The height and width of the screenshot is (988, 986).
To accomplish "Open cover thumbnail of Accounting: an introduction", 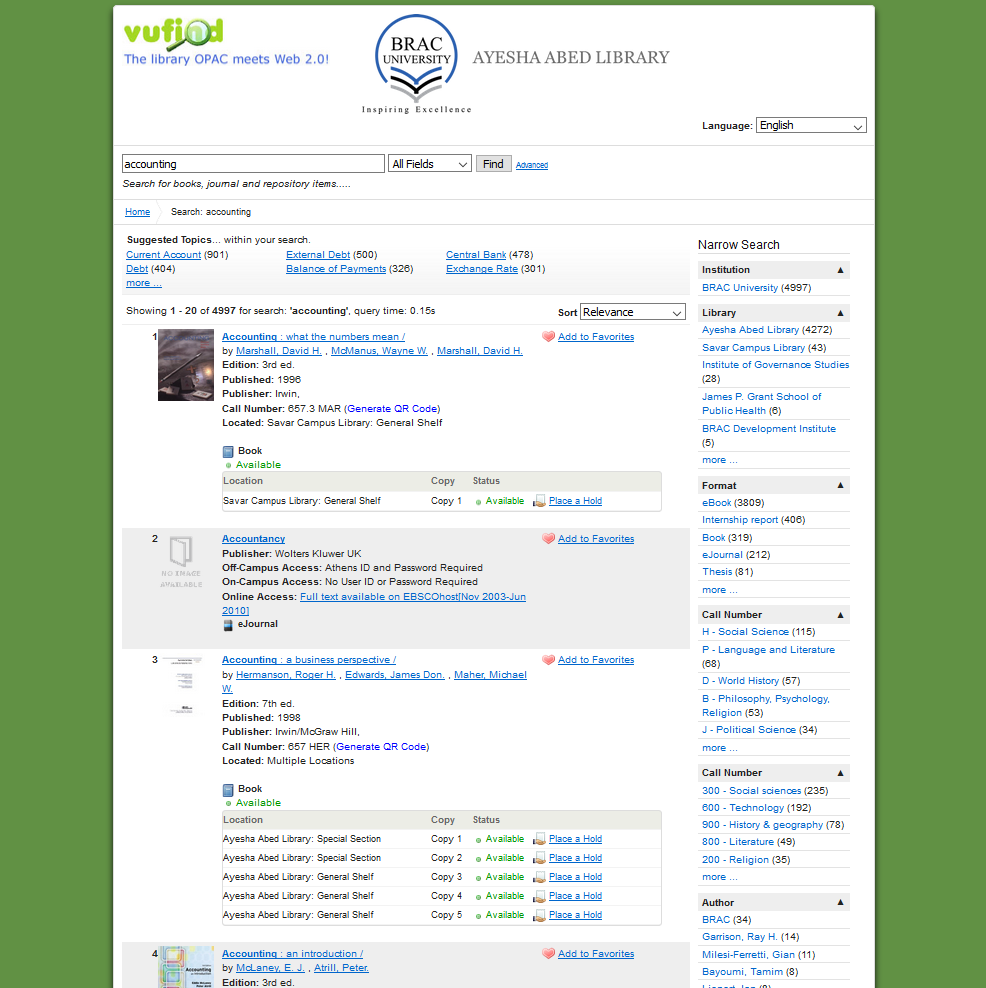I will pyautogui.click(x=186, y=967).
